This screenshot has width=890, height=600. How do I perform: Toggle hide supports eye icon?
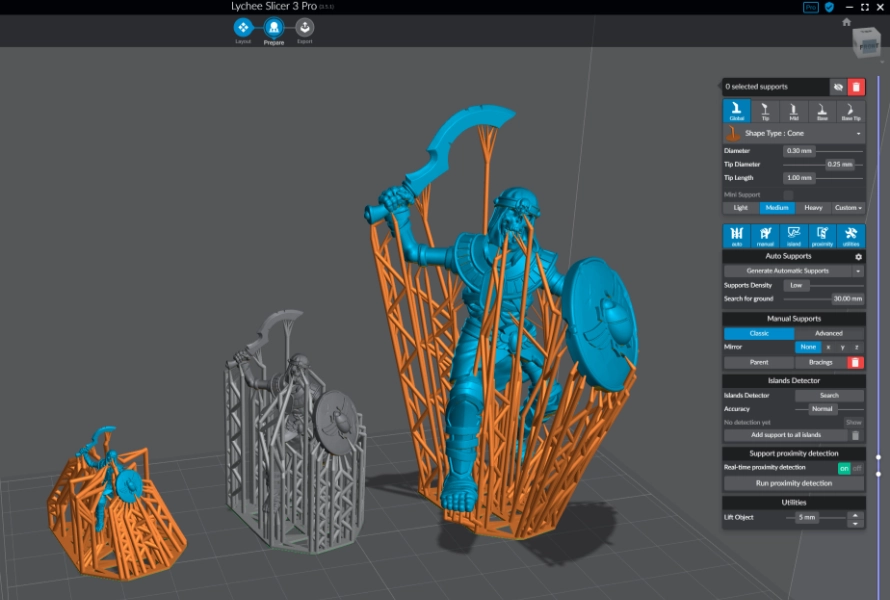pyautogui.click(x=838, y=88)
